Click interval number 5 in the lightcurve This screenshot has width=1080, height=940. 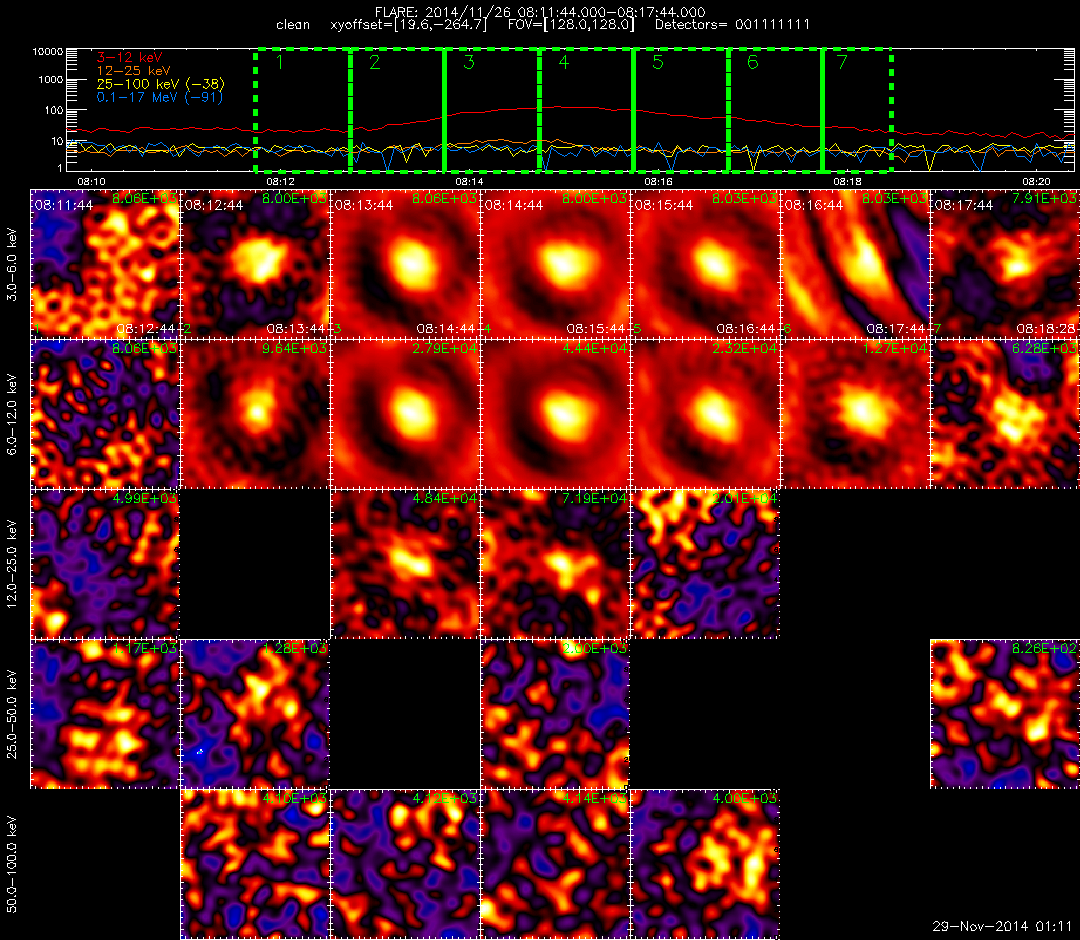point(658,62)
